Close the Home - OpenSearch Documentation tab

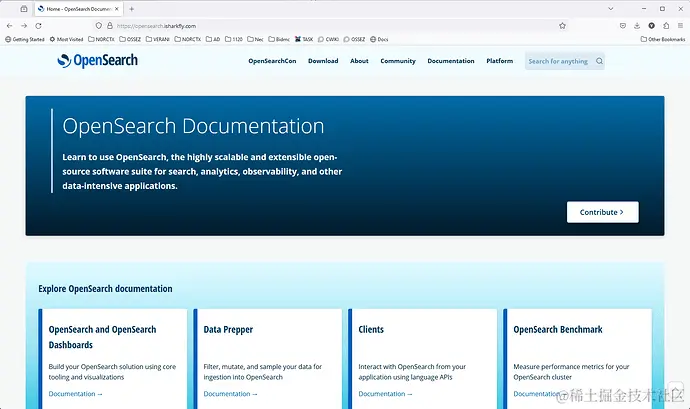pyautogui.click(x=117, y=9)
